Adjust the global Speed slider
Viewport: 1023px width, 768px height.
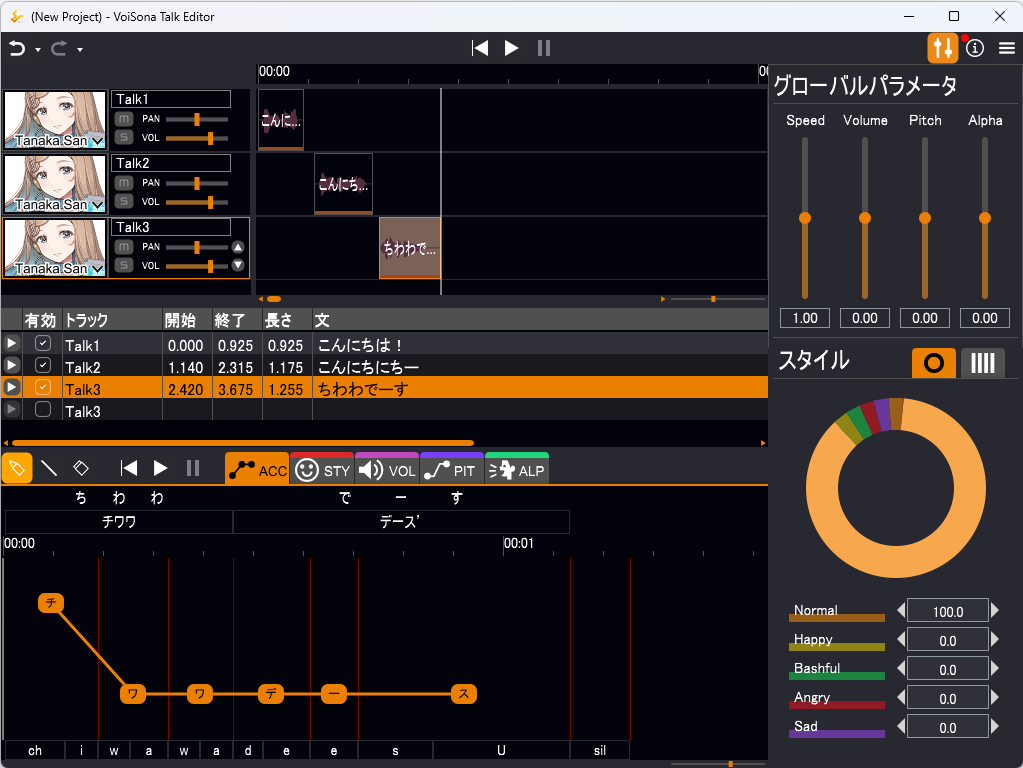coord(805,218)
